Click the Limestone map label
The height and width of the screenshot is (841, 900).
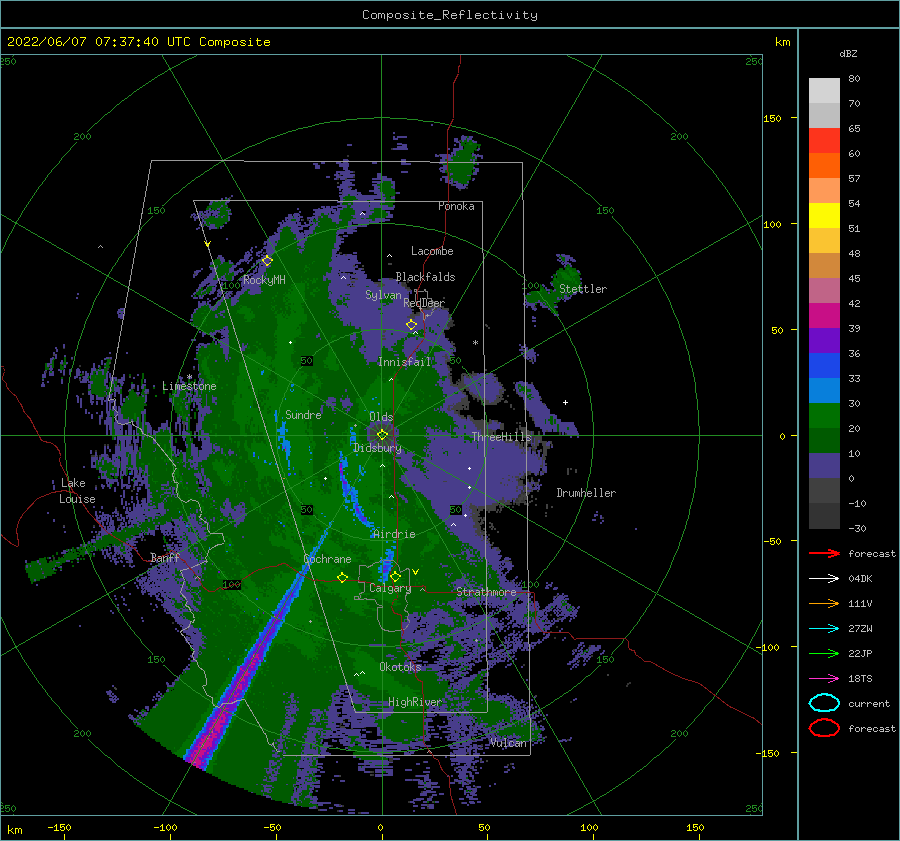(x=189, y=386)
